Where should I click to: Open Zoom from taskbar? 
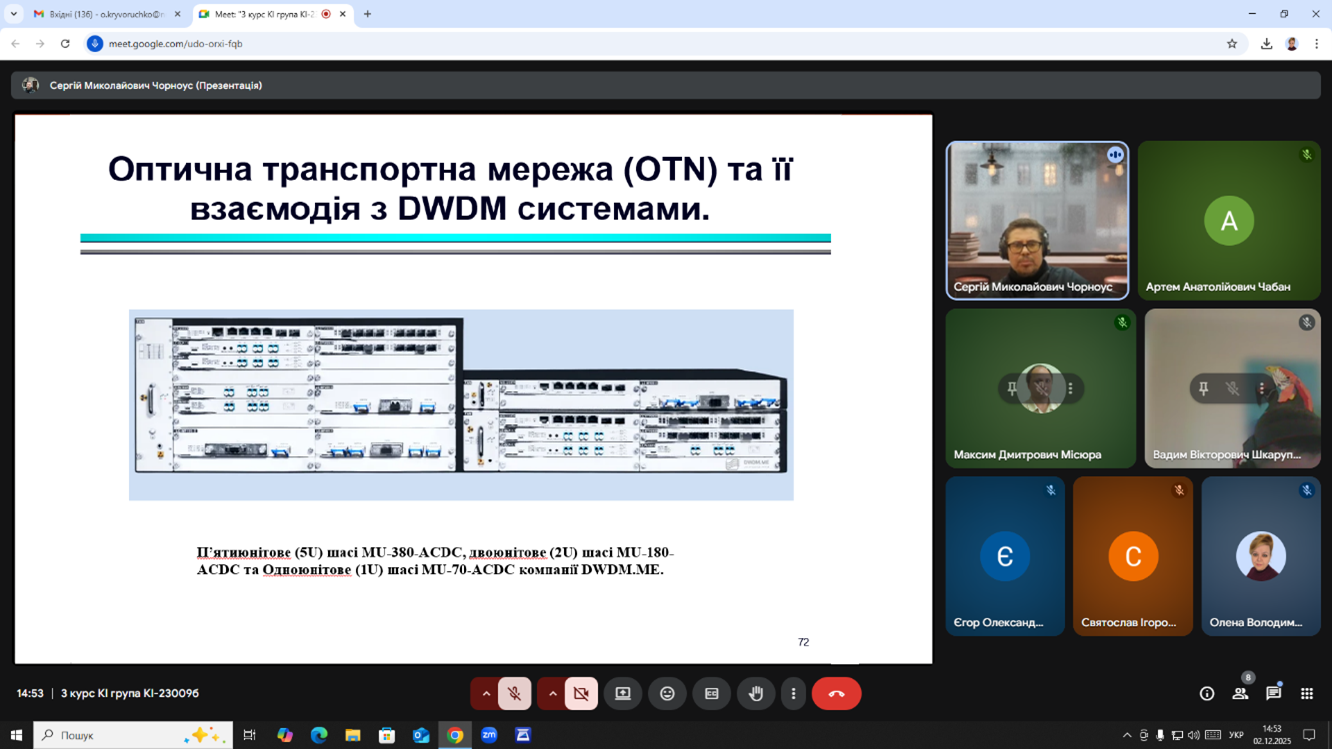pyautogui.click(x=489, y=735)
